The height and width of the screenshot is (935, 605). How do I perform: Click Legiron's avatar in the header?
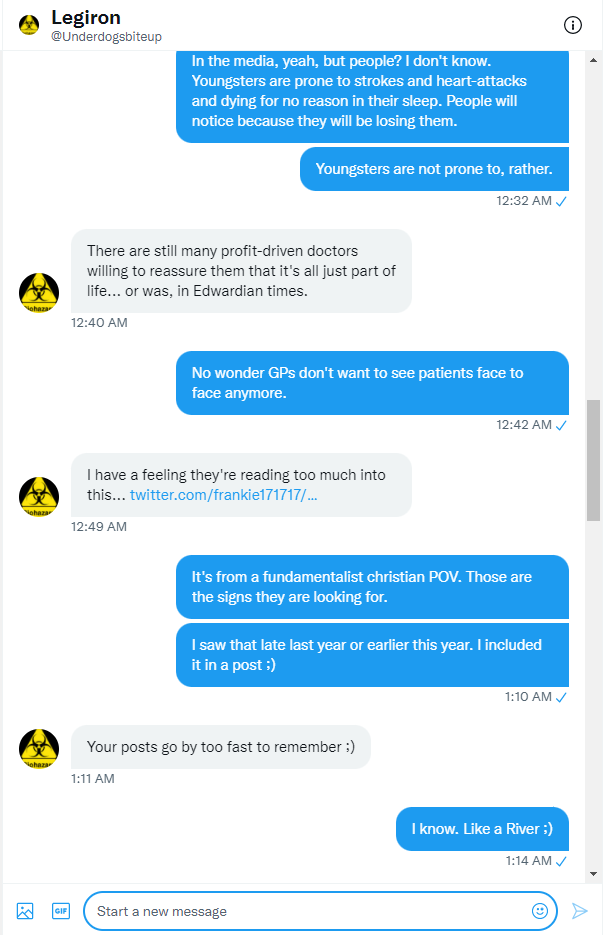tap(29, 25)
